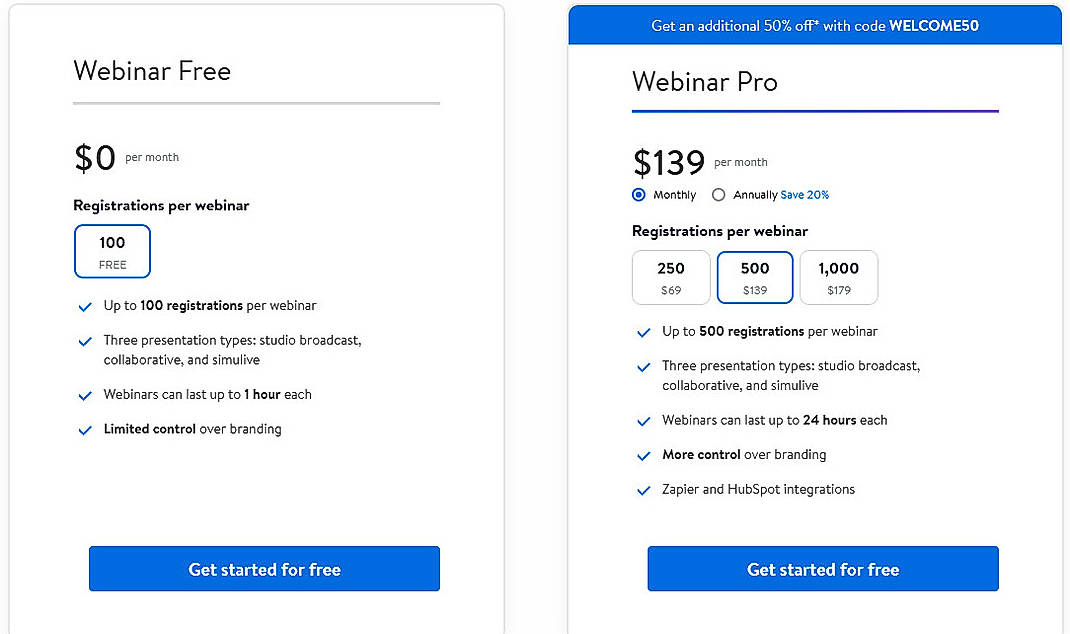
Task: Click the Save 20% link
Action: click(803, 194)
